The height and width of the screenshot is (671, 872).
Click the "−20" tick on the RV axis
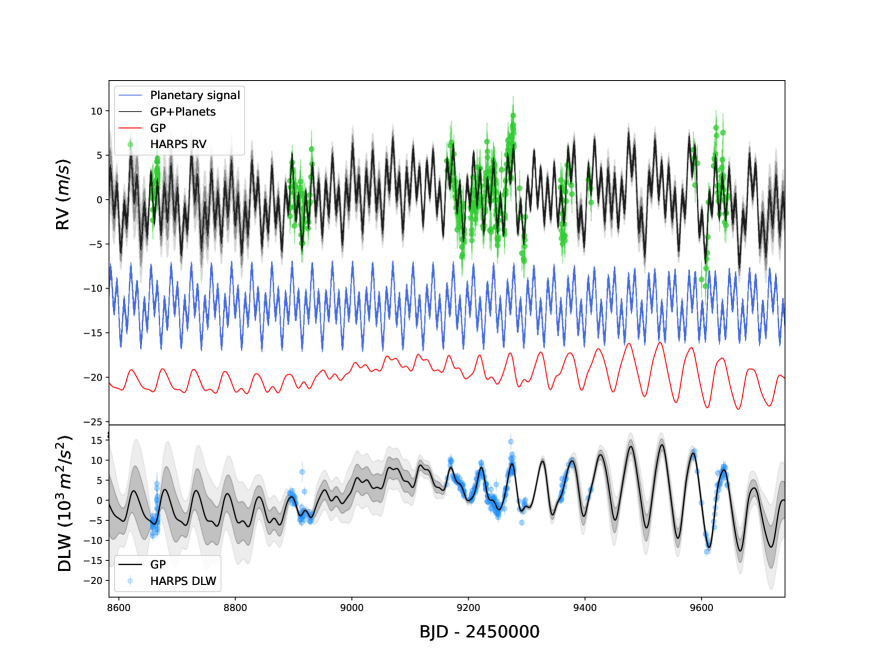(93, 377)
